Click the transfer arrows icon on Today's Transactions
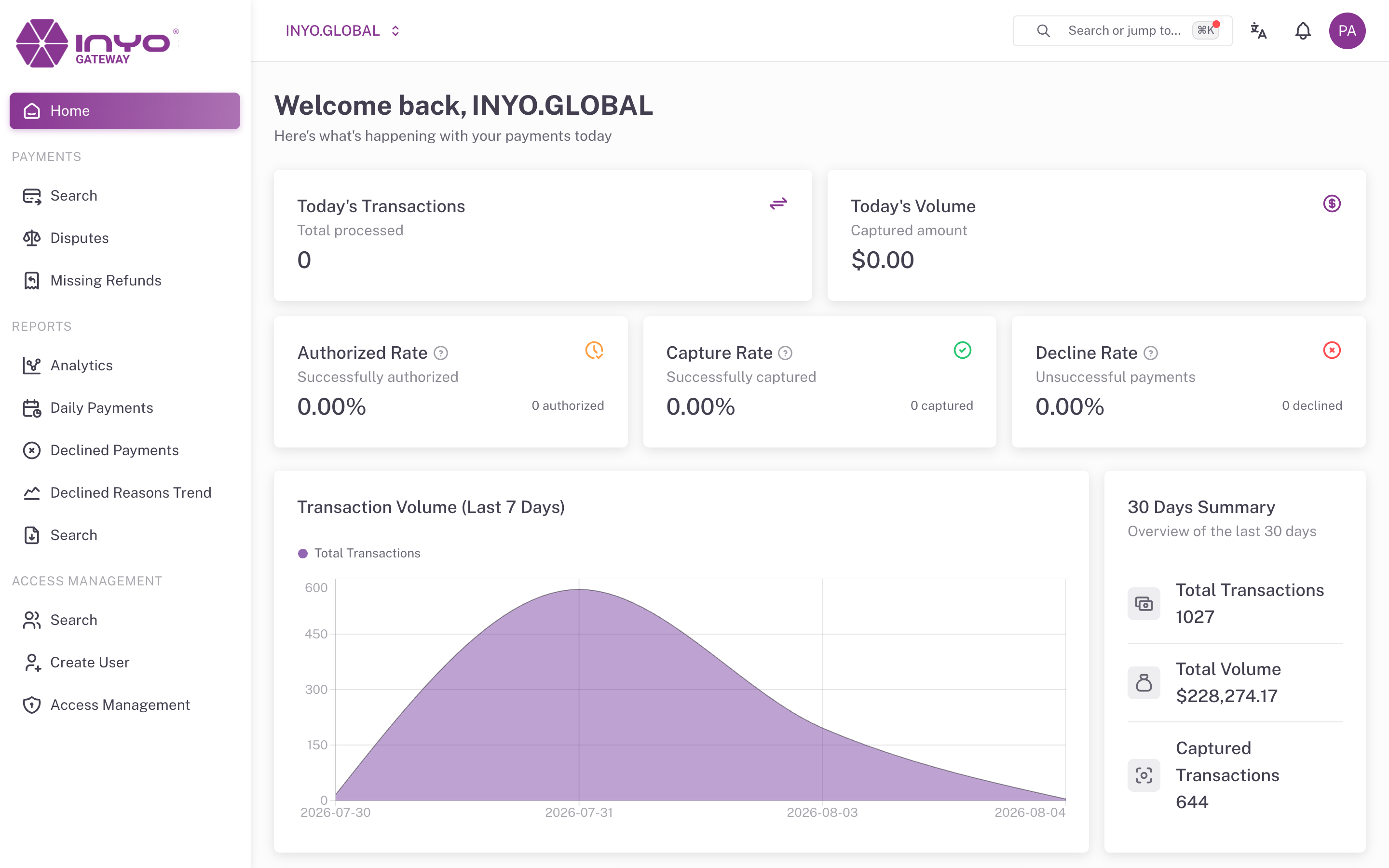The height and width of the screenshot is (868, 1389). [x=778, y=204]
